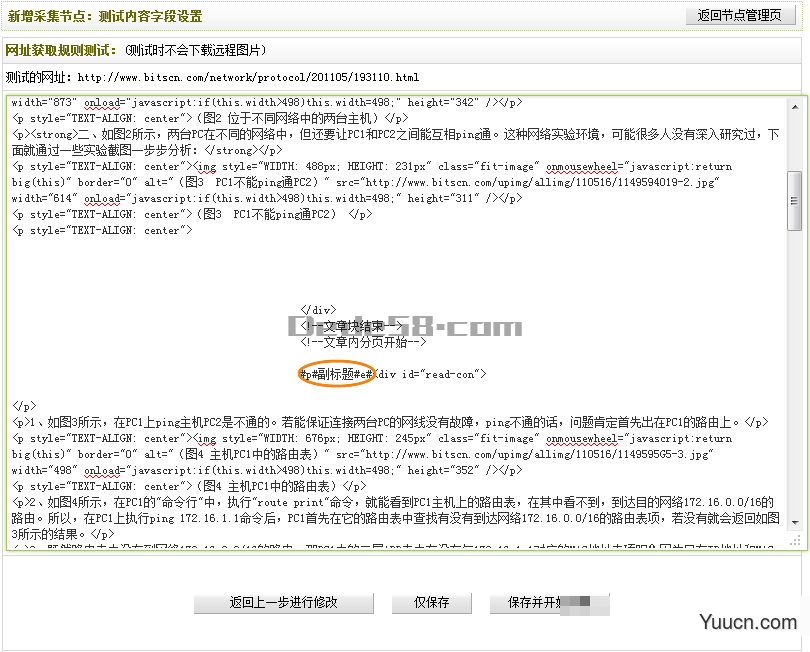Click the textarea scrollbar up arrow
The image size is (810, 652).
coord(795,107)
